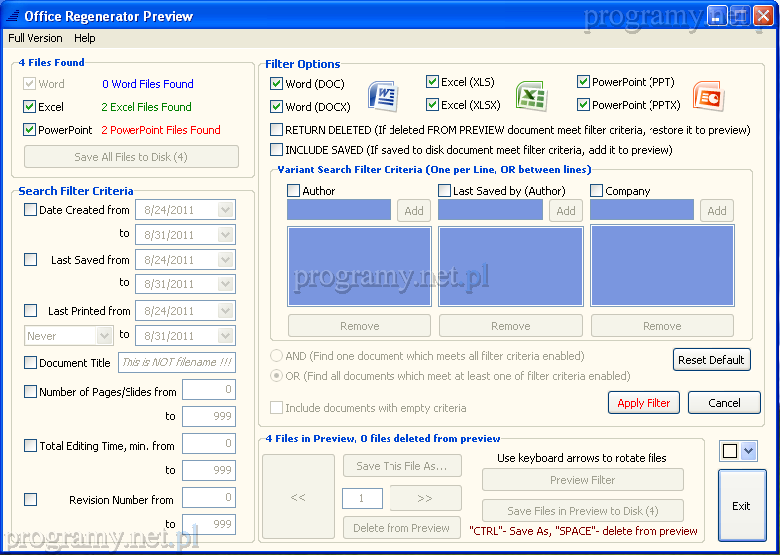The image size is (780, 555).
Task: Open the Date Created from date dropdown
Action: pos(225,210)
